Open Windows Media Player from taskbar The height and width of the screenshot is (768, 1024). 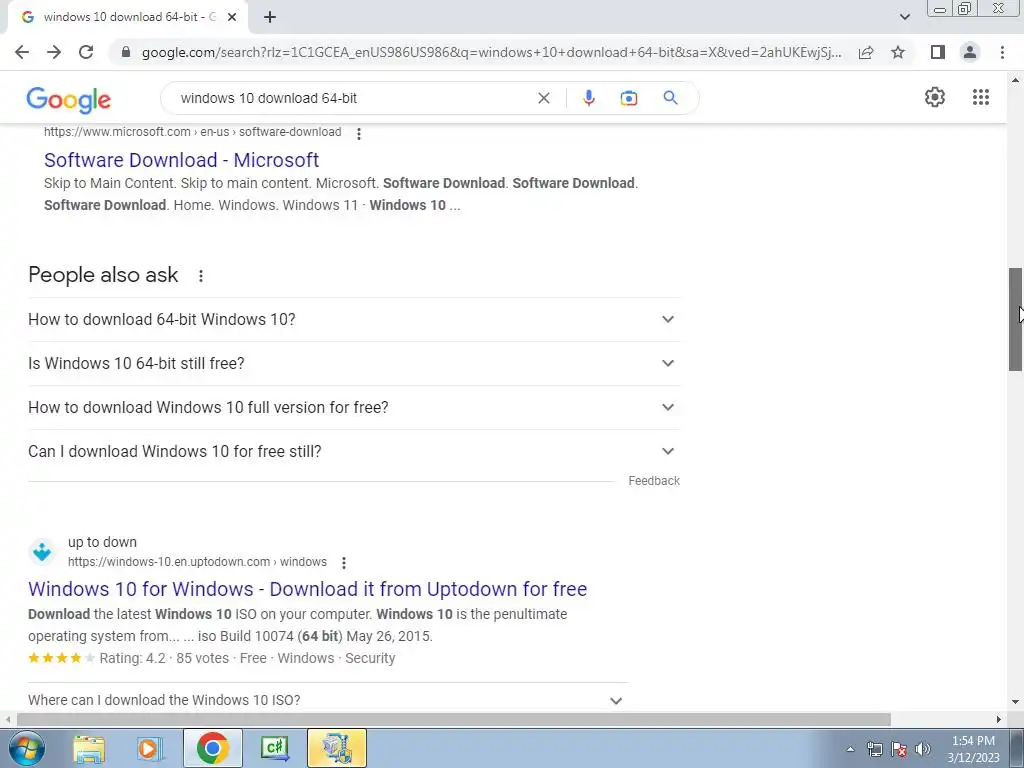tap(149, 748)
